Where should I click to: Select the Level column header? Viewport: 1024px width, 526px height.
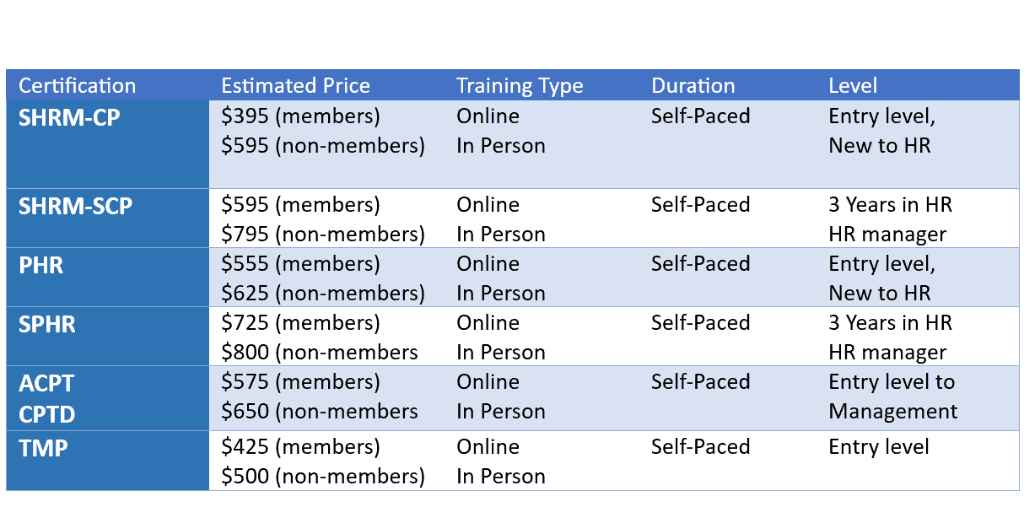[852, 86]
